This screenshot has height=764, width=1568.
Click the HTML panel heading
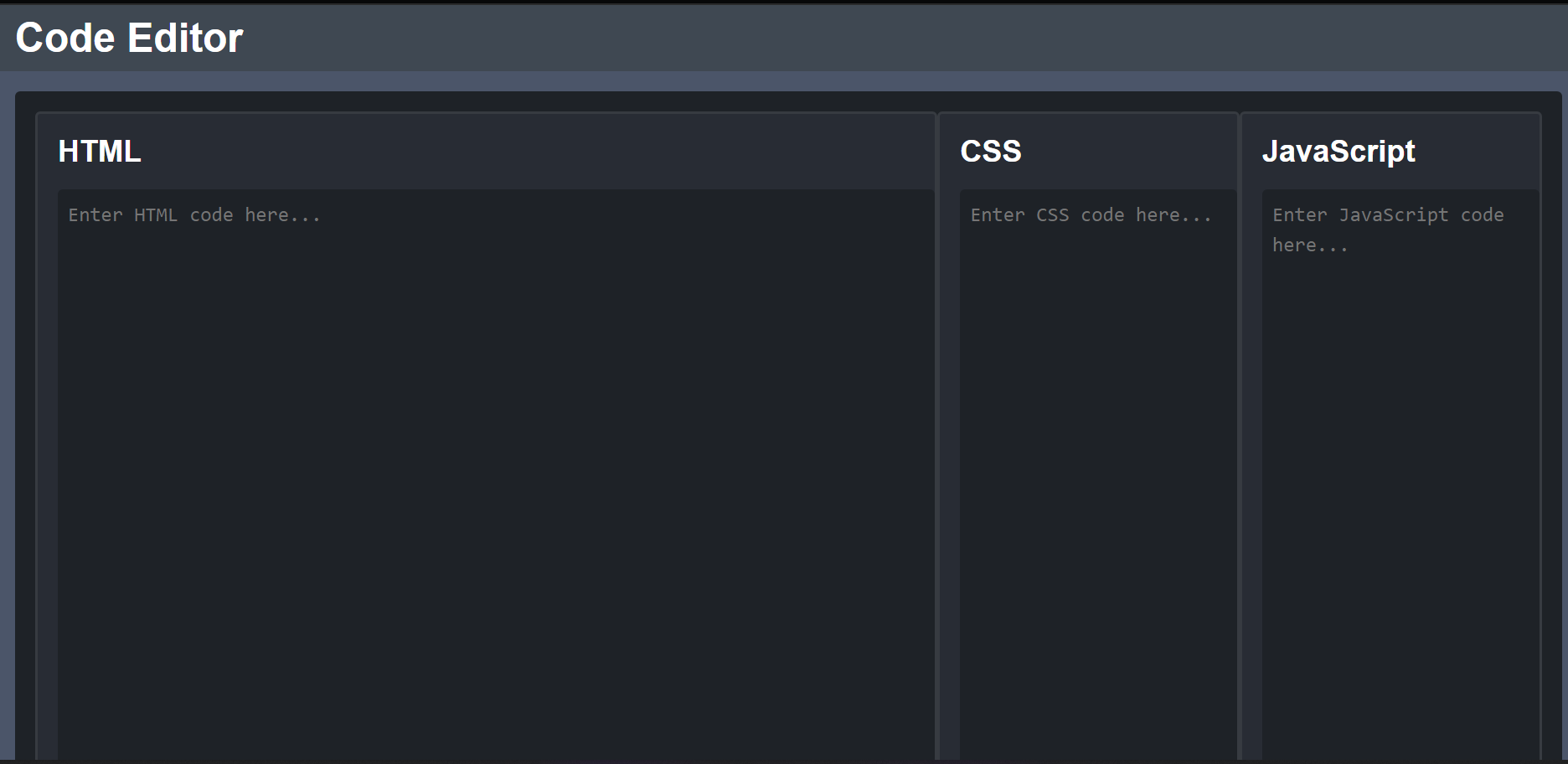pos(100,152)
